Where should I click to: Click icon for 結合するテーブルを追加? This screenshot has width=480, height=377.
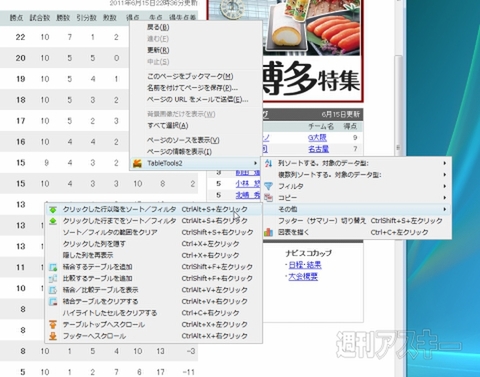[53, 267]
